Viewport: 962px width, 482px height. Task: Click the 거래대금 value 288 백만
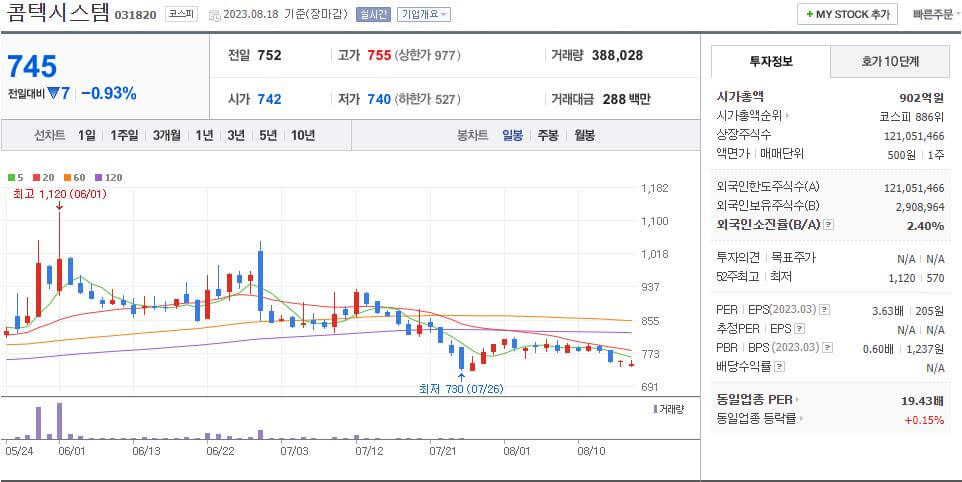(626, 99)
